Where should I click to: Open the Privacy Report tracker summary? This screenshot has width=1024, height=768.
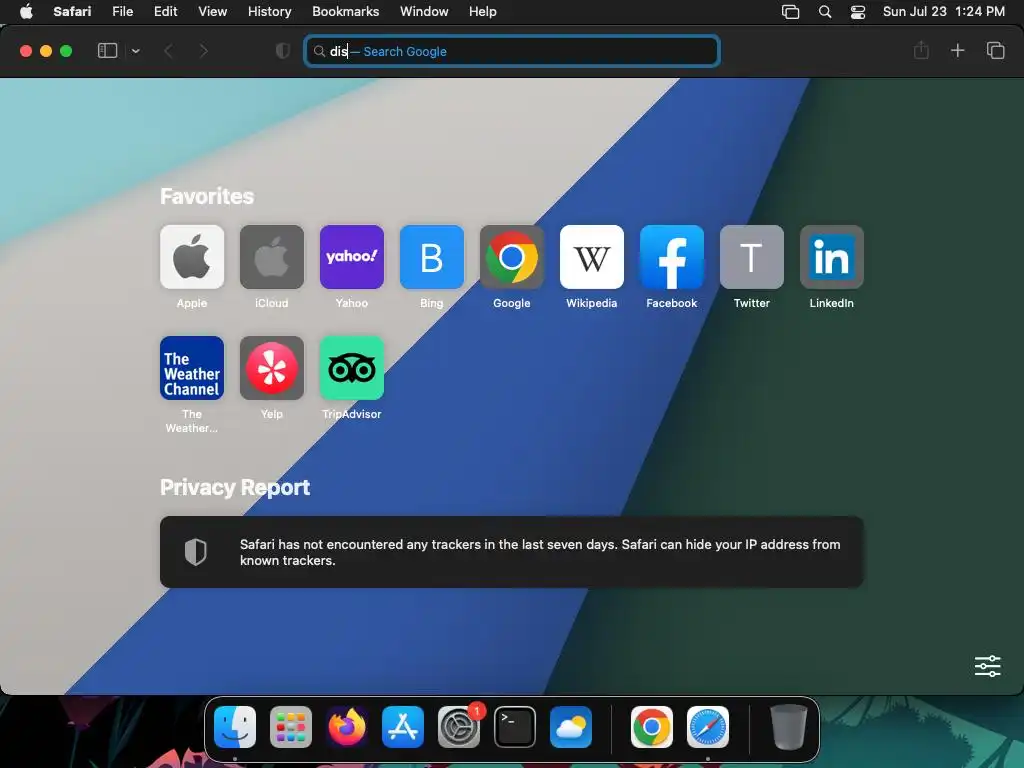[x=512, y=552]
